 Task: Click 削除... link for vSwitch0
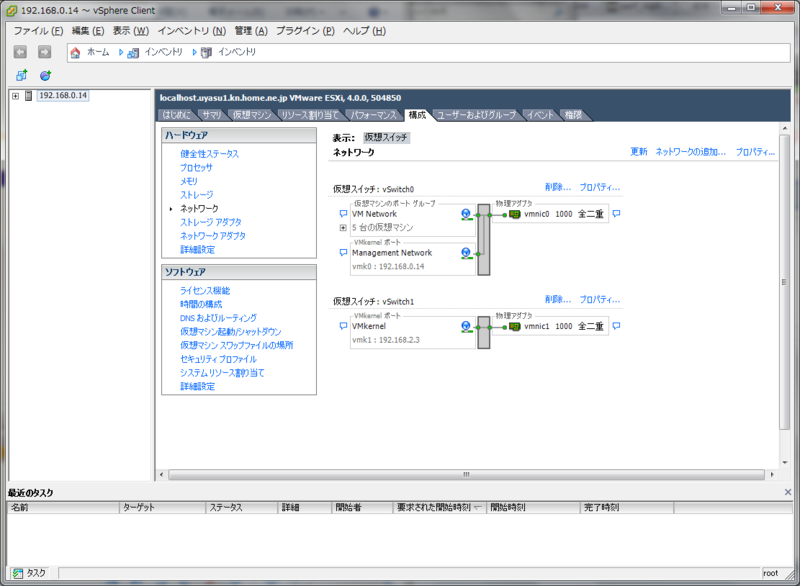coord(558,187)
